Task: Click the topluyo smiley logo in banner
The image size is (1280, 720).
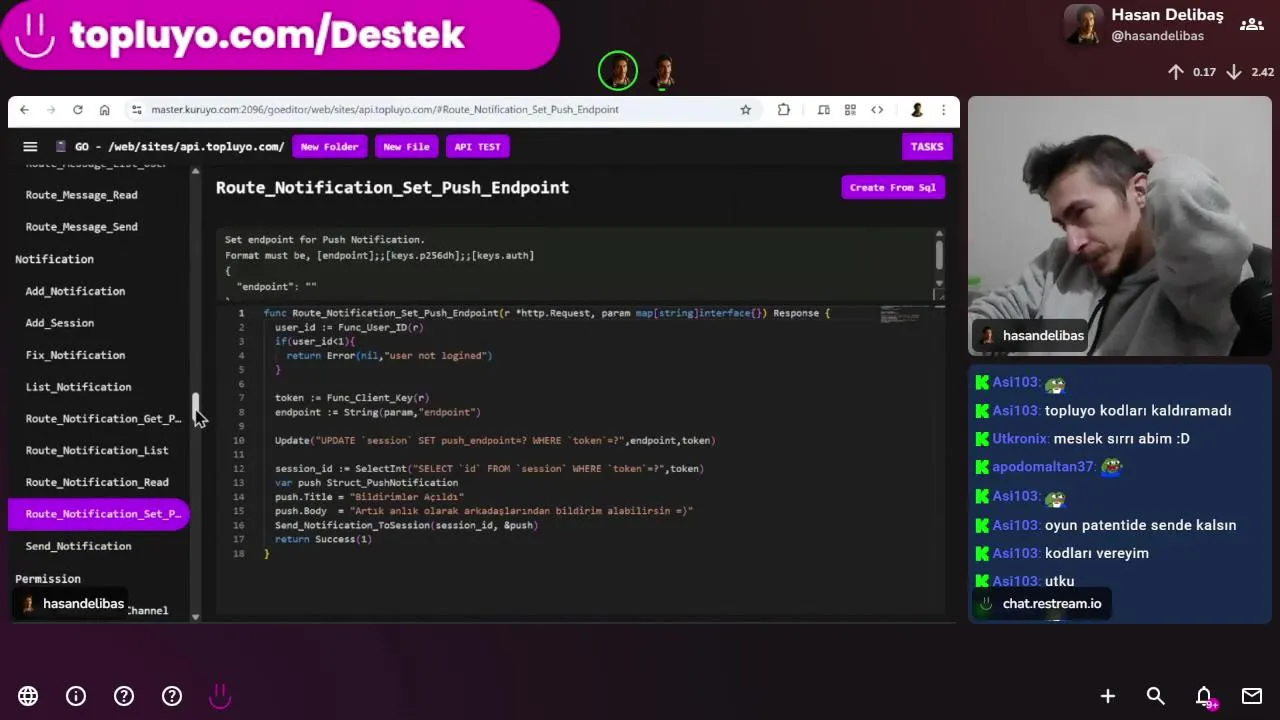Action: click(x=35, y=35)
